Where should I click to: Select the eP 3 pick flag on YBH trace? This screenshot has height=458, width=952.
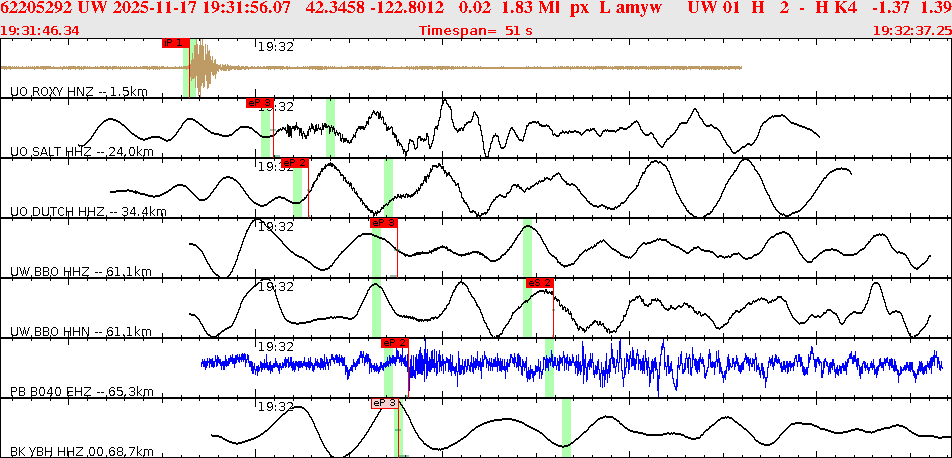tap(385, 403)
